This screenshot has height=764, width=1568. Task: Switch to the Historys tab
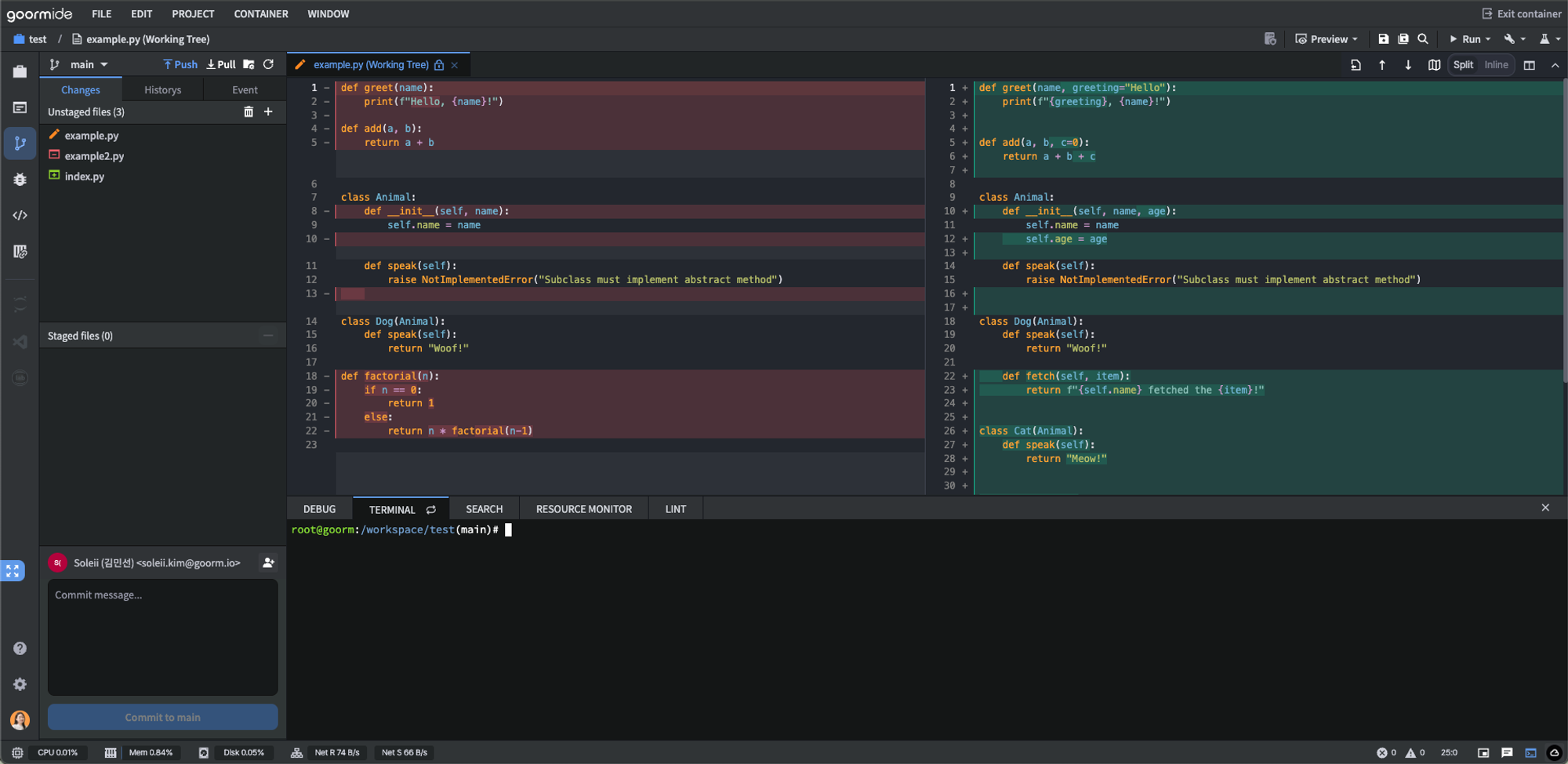[x=162, y=90]
